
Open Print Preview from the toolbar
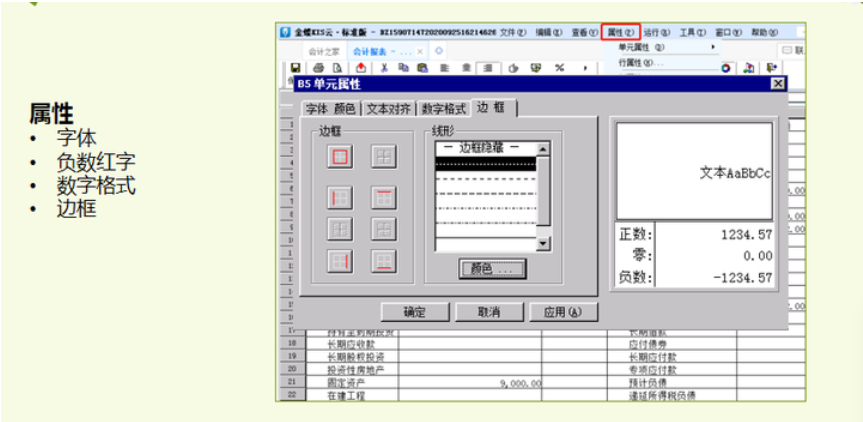337,68
